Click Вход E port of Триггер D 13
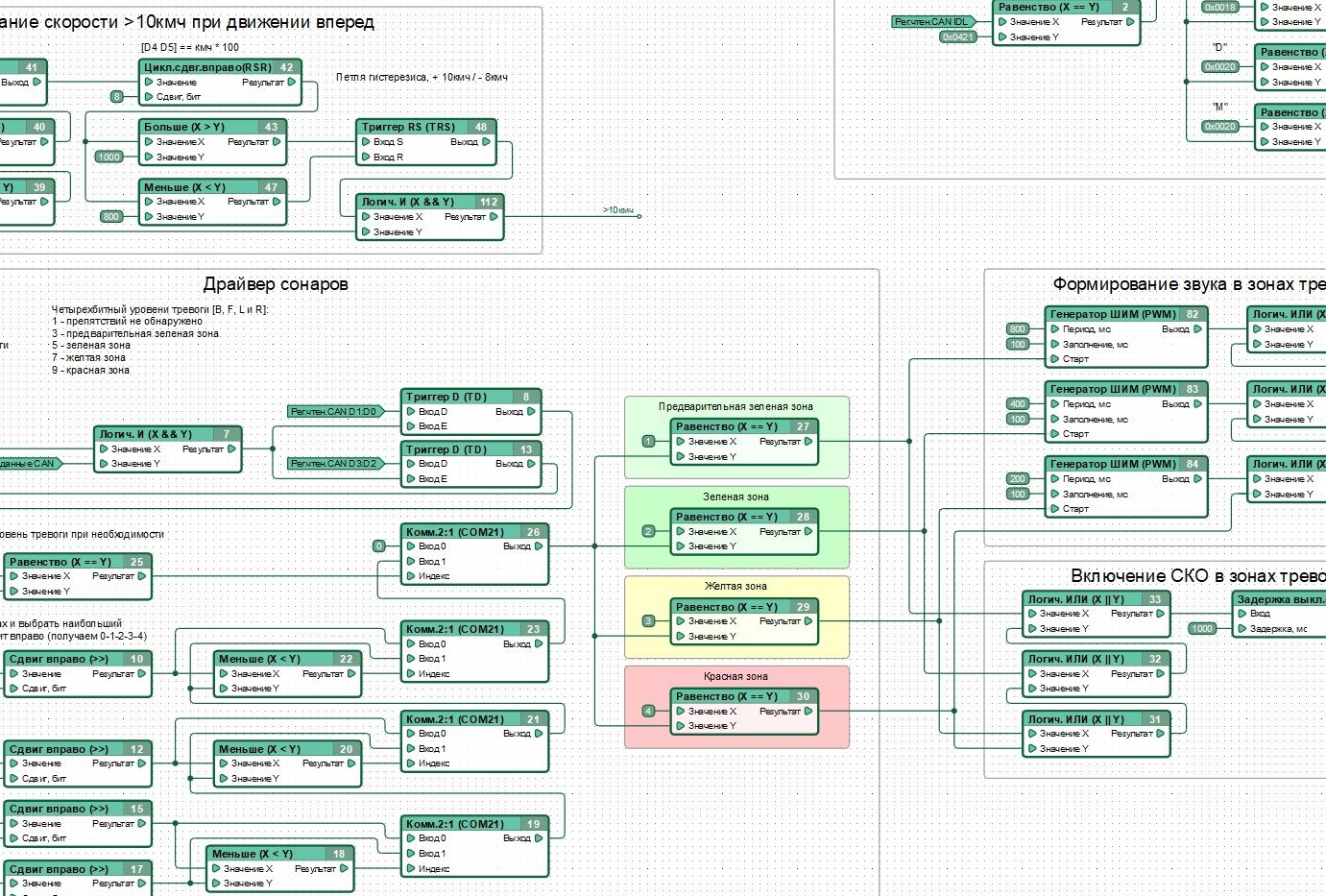Screen dimensions: 1326x896 (x=411, y=478)
